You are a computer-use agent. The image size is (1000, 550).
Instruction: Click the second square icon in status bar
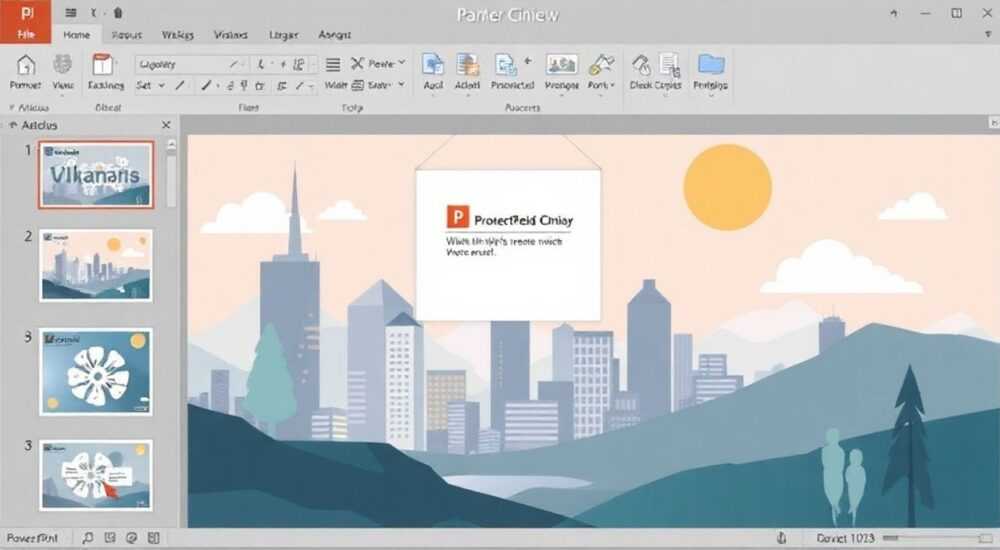(110, 539)
